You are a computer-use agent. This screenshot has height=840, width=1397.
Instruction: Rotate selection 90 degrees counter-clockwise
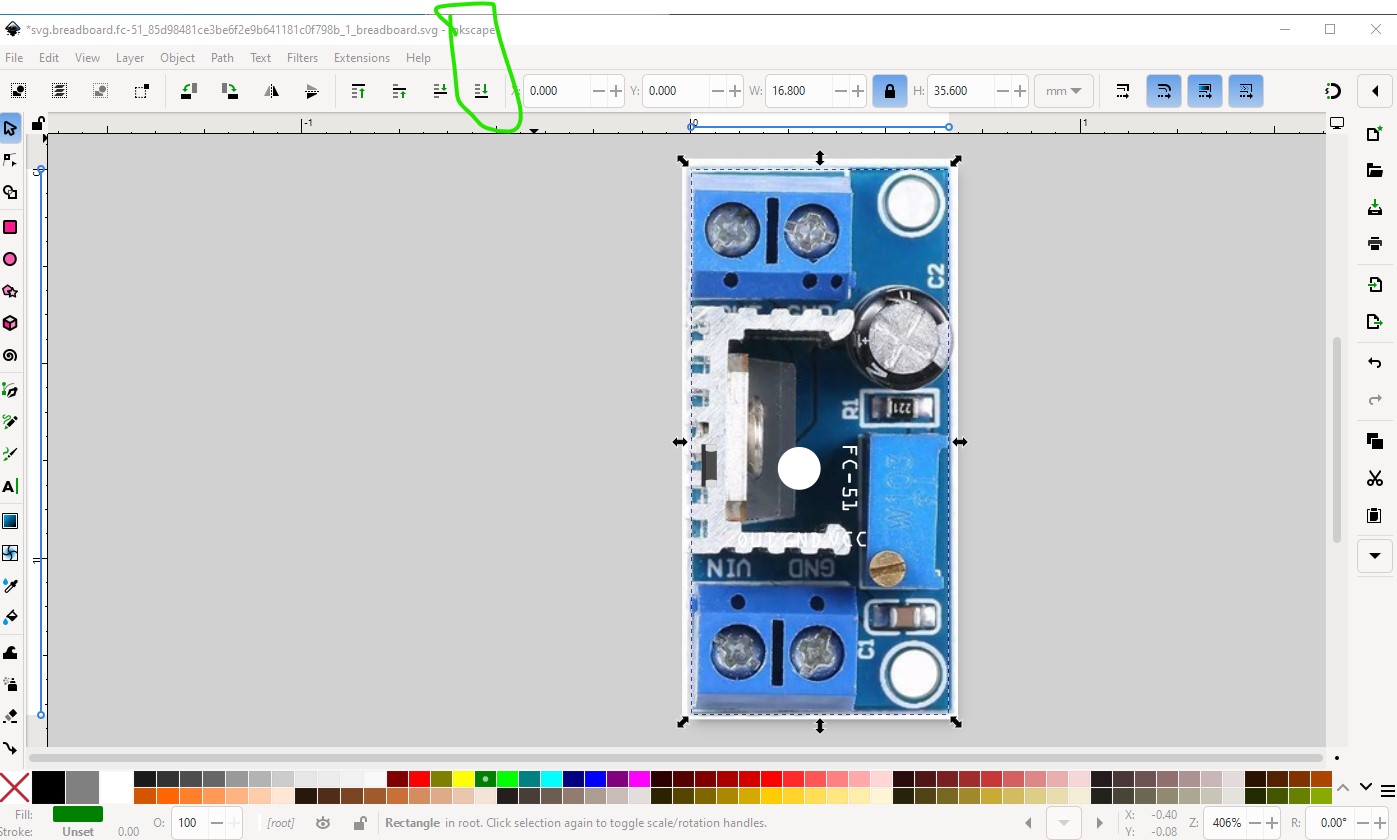click(188, 91)
